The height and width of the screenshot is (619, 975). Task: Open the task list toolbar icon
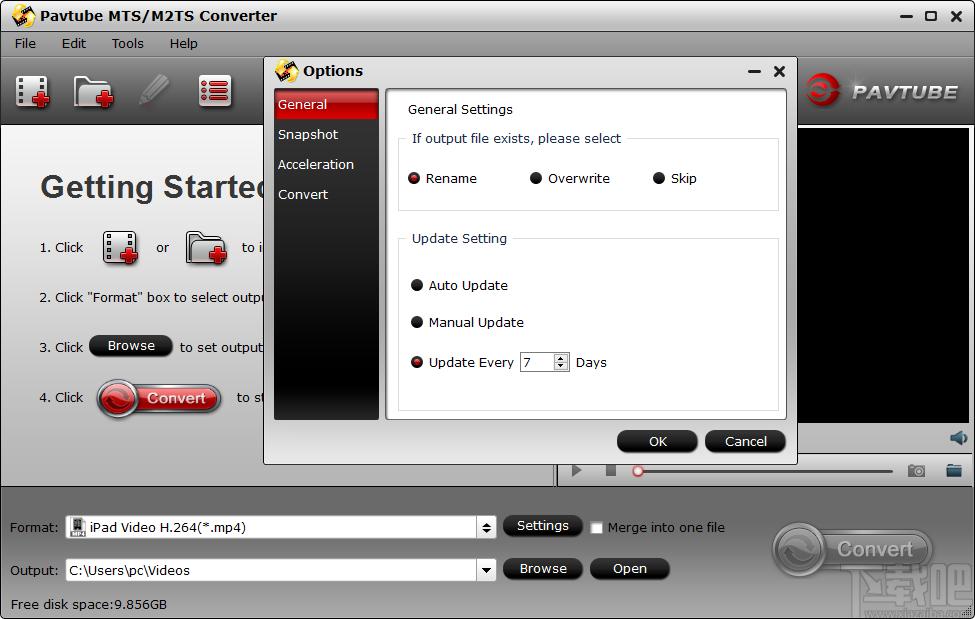tap(215, 91)
